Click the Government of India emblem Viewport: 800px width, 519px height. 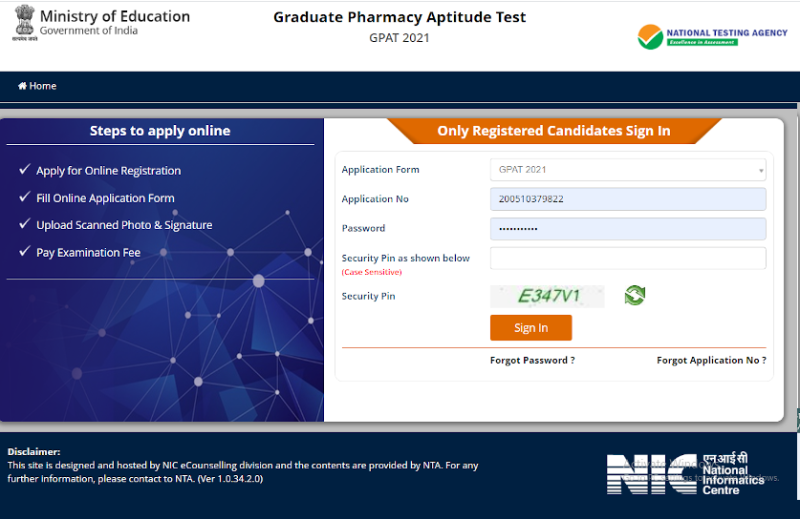point(22,22)
